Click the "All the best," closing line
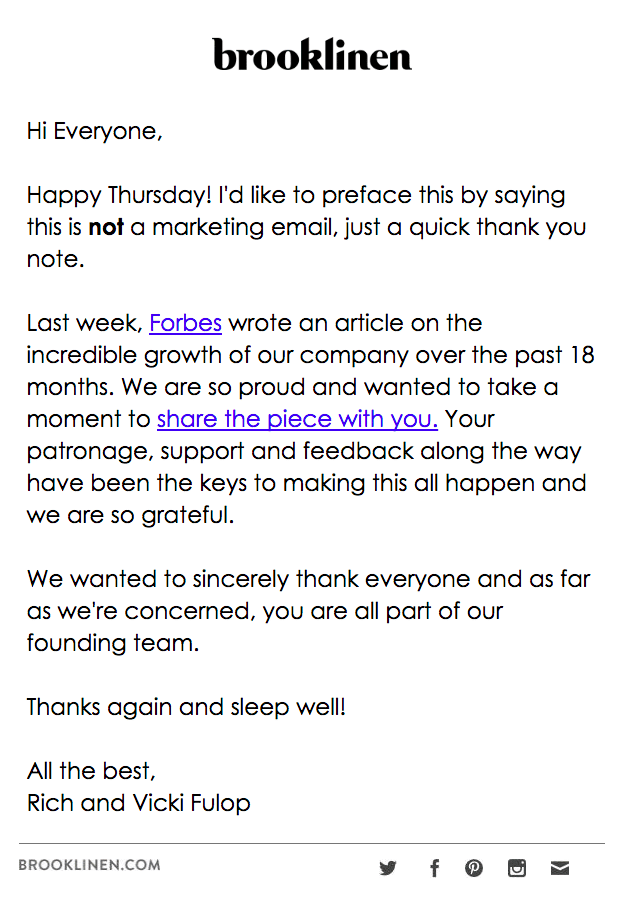The width and height of the screenshot is (626, 906). pos(91,771)
